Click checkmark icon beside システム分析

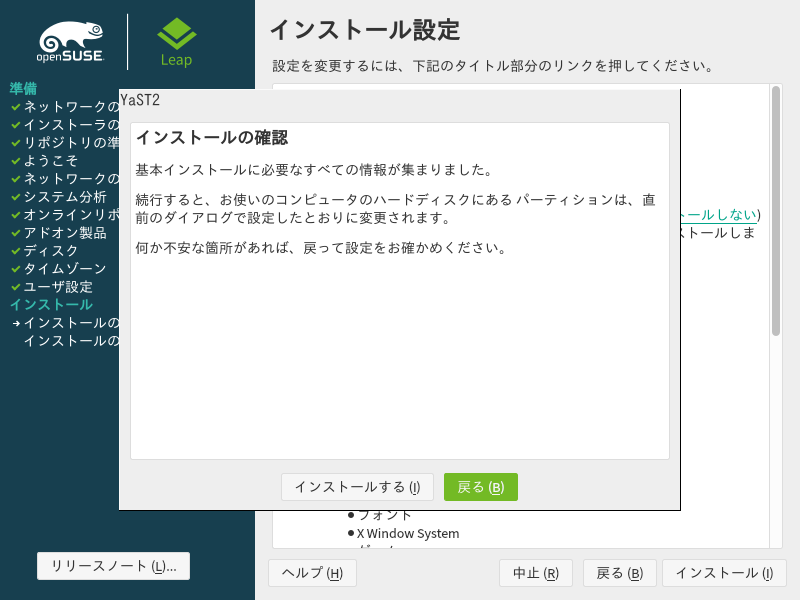click(x=16, y=197)
